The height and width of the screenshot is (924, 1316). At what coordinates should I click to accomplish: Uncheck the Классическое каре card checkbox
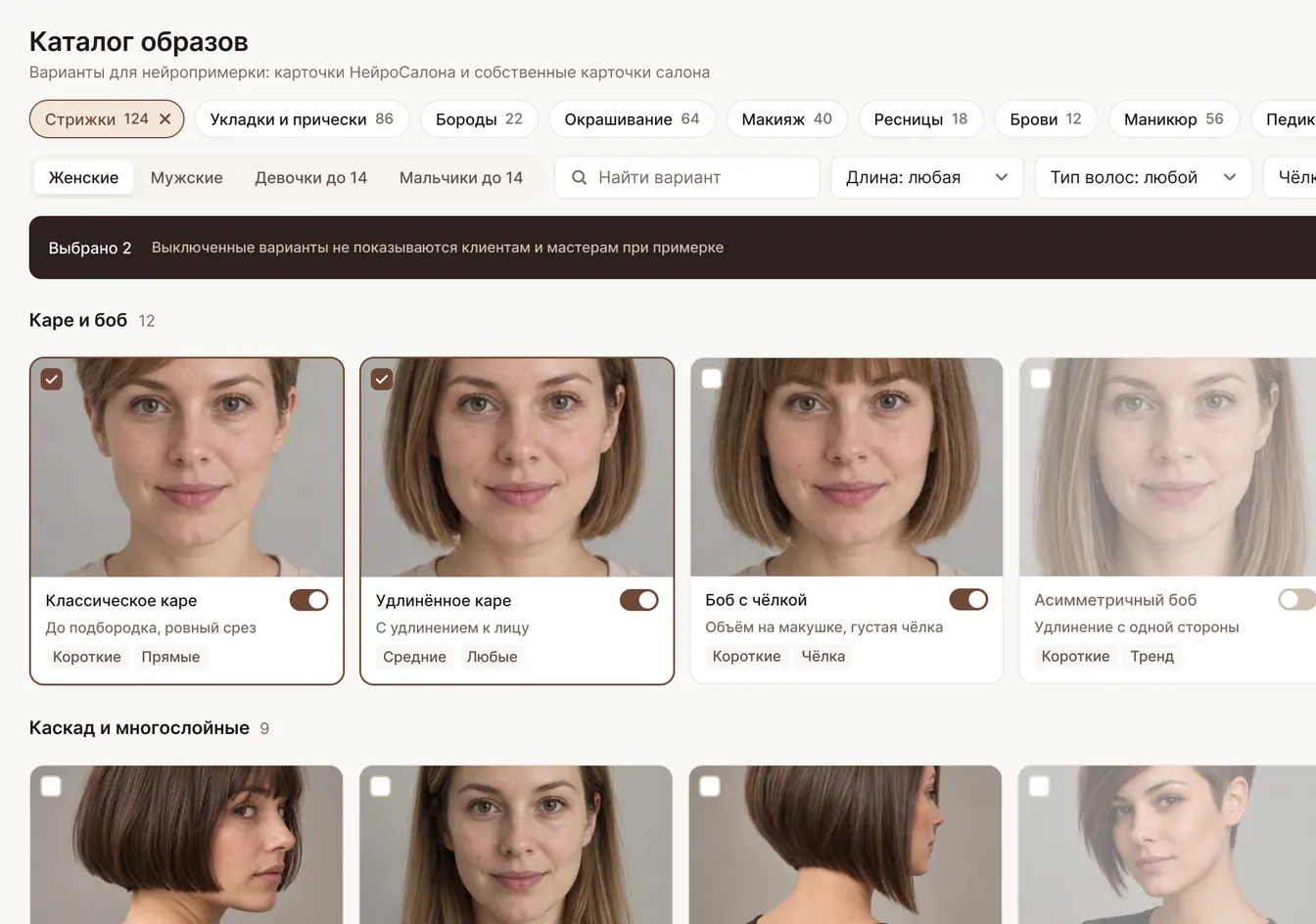pos(52,379)
